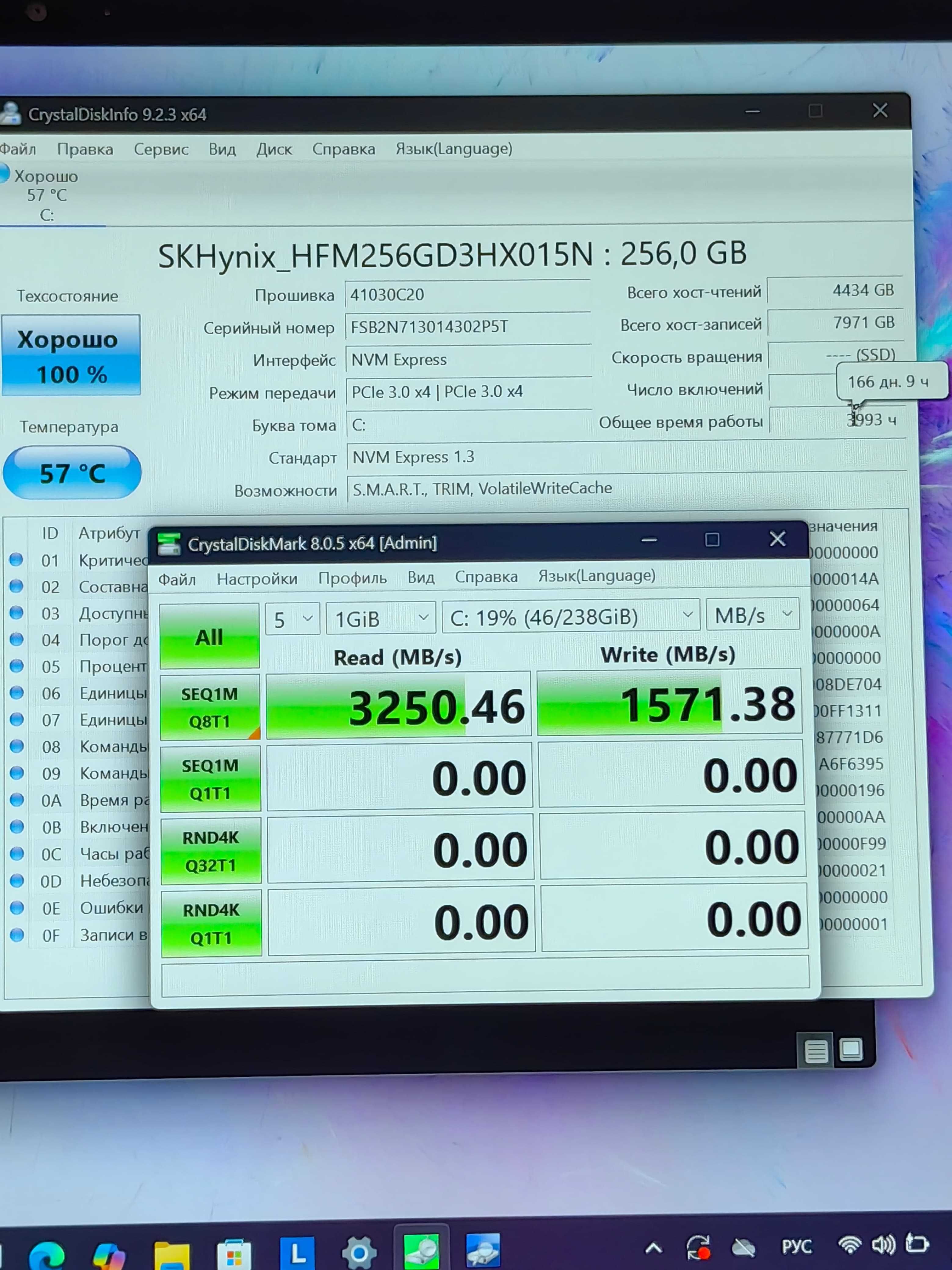Click the SEQ1M Q8T1 read result 3250.46
The image size is (952, 1270).
[x=399, y=706]
